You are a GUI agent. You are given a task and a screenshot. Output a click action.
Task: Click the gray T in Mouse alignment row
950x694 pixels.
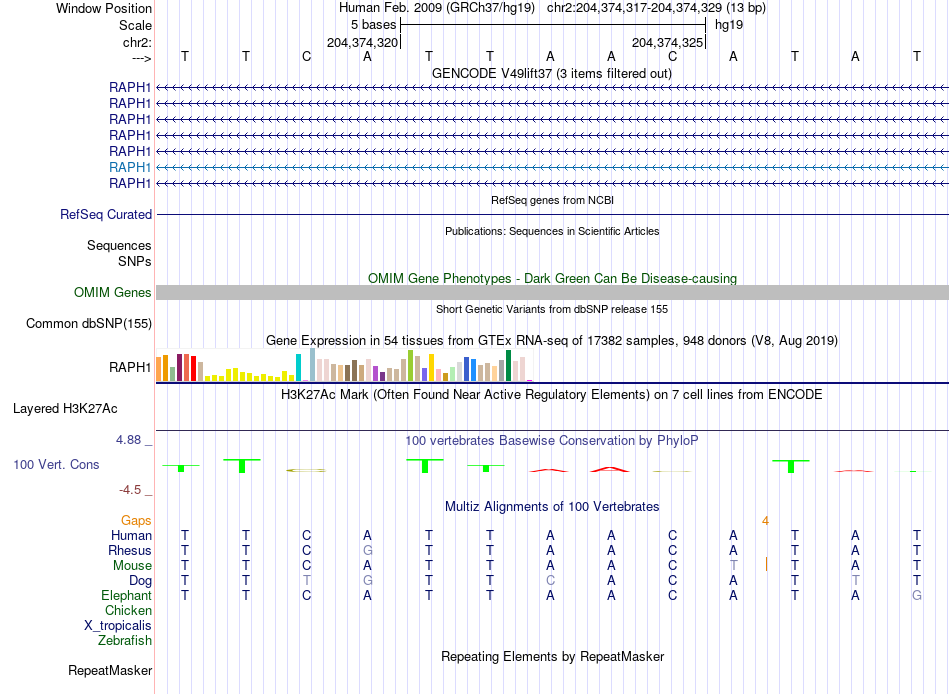tap(734, 566)
